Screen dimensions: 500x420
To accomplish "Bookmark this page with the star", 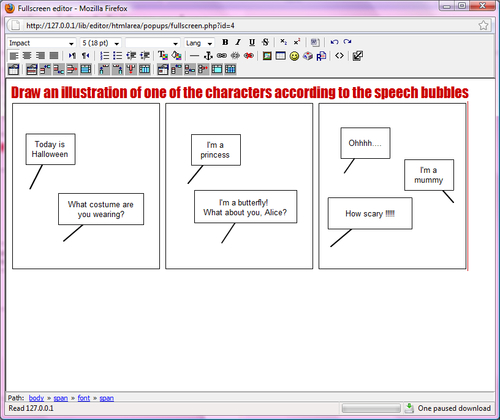I will (483, 25).
